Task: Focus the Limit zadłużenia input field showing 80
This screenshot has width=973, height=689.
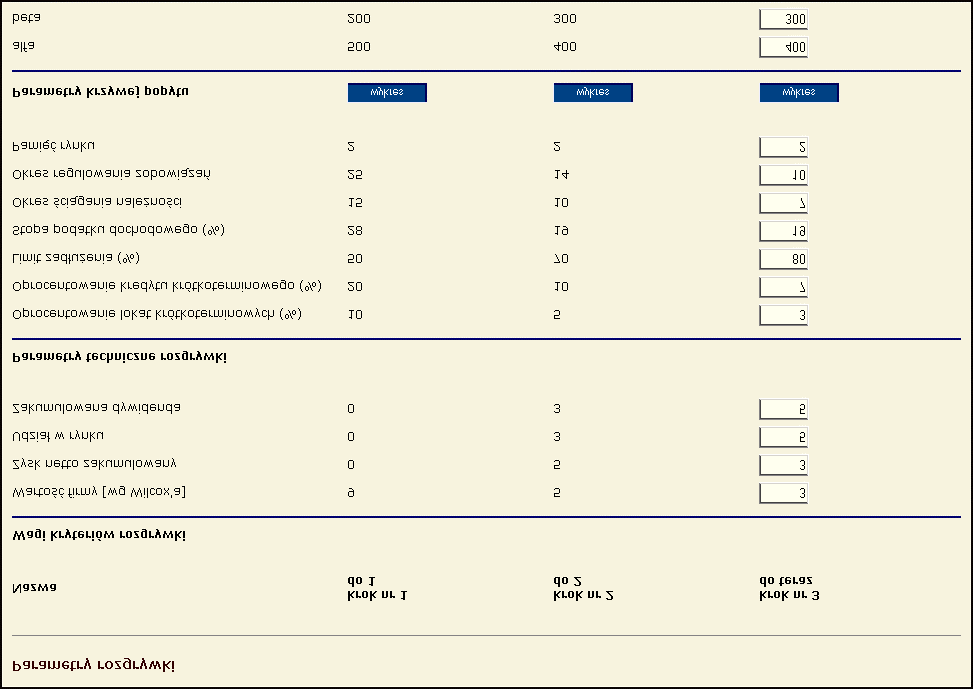Action: click(783, 259)
